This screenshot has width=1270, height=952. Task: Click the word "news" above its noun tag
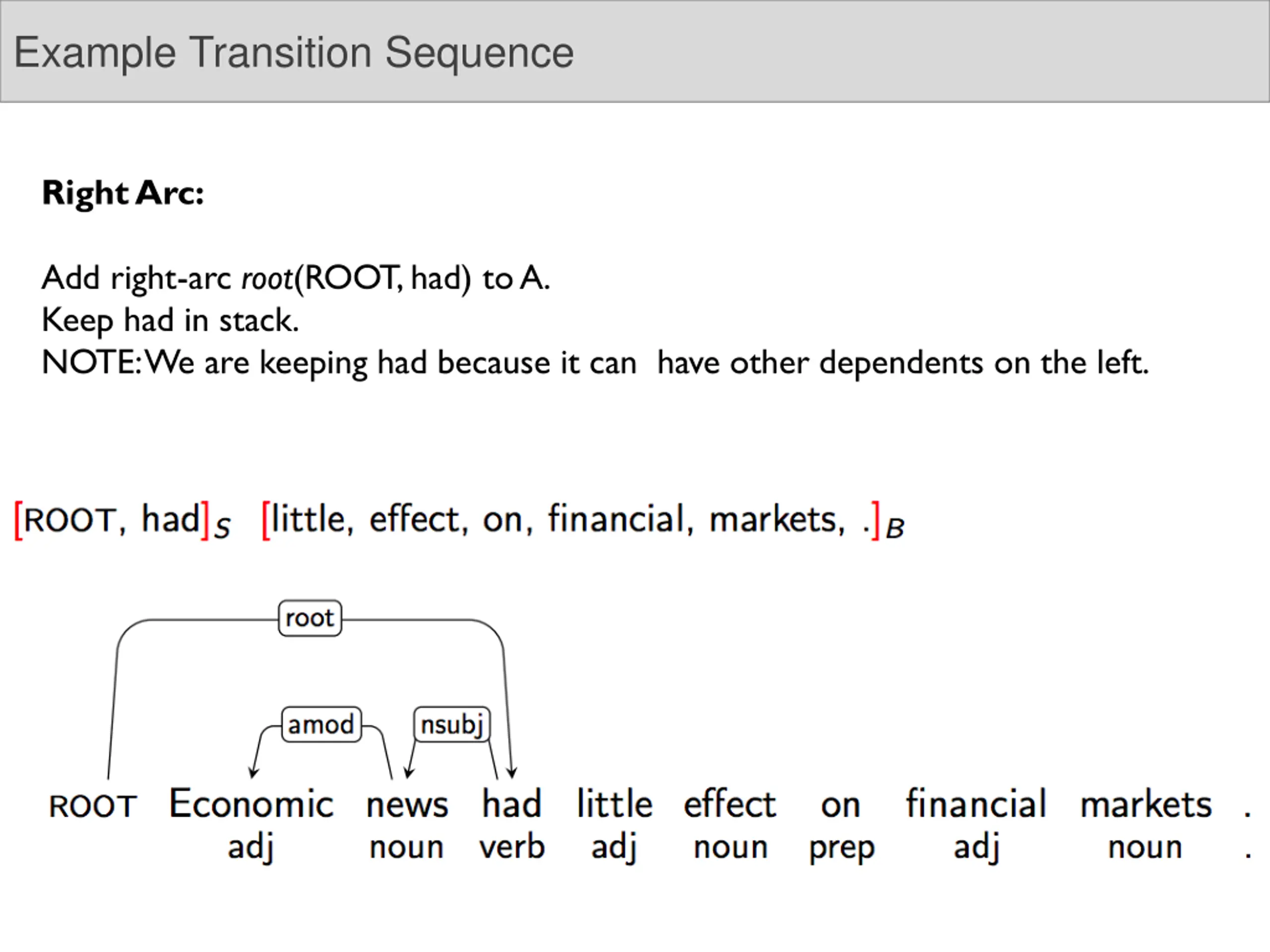tap(407, 805)
